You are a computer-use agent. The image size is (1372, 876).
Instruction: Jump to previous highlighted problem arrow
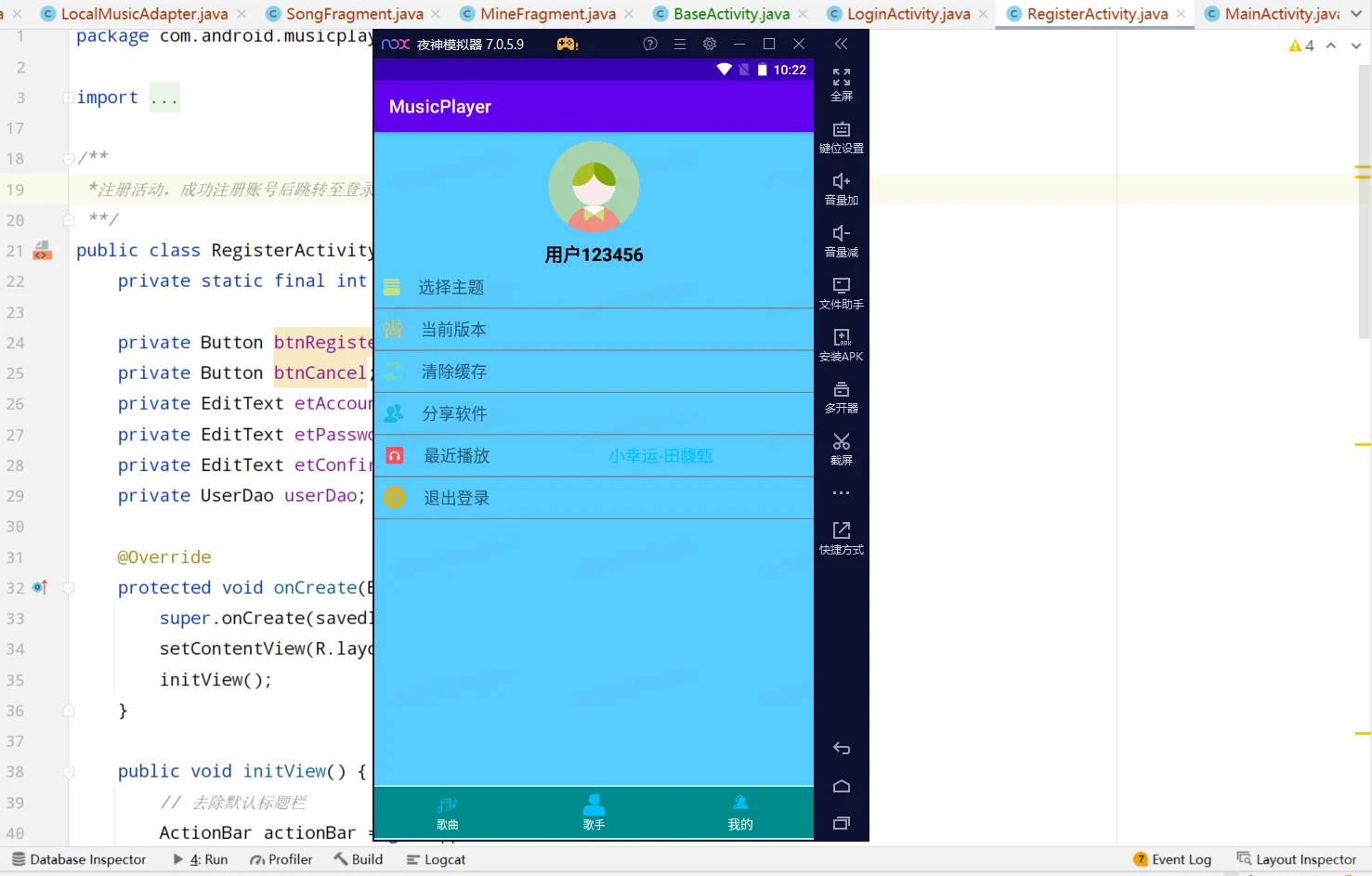(x=1331, y=46)
